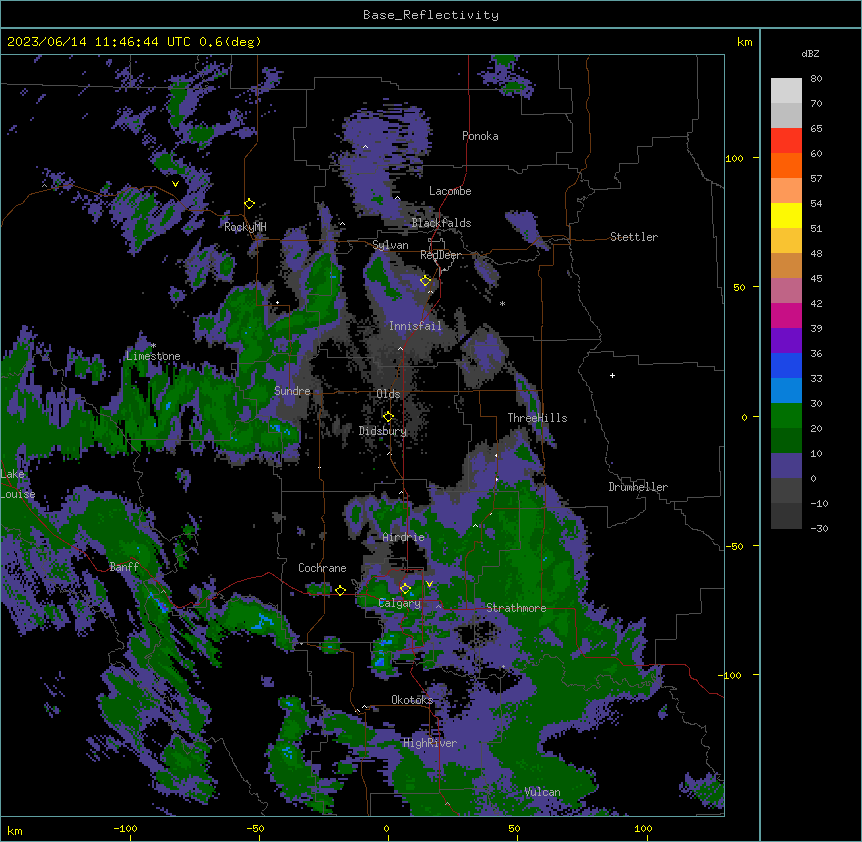The height and width of the screenshot is (842, 862).
Task: Click the yellow V marker northwest of RockyMH
Action: point(175,184)
